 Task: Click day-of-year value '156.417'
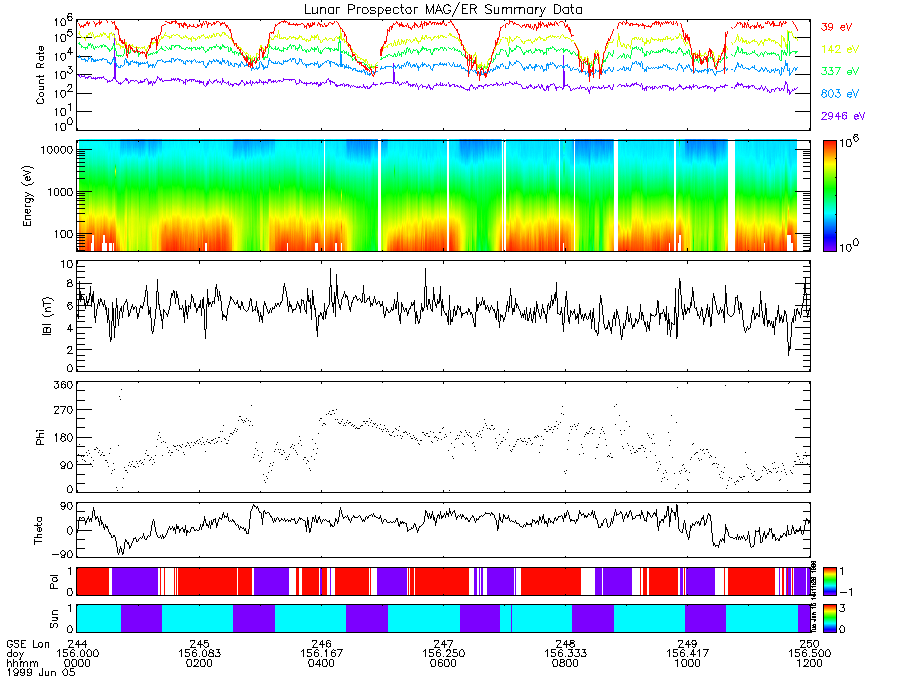687,654
